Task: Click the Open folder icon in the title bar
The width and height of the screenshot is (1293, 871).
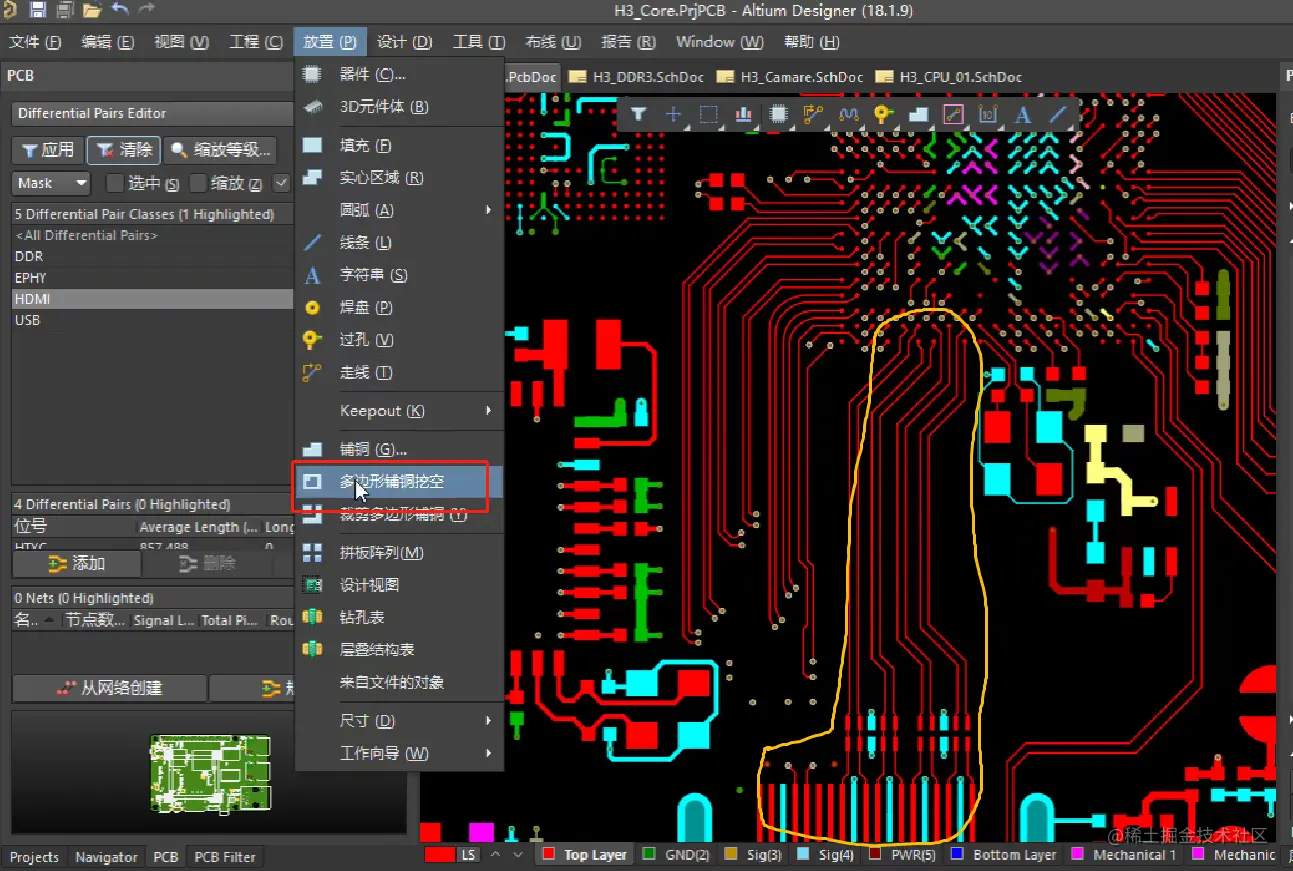Action: tap(92, 11)
